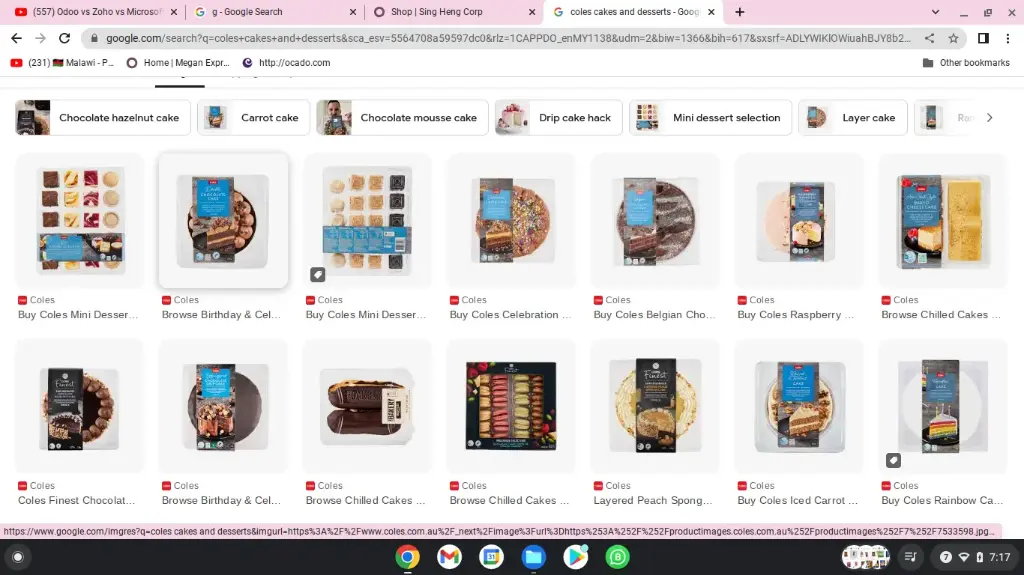Open first Coles Mini Dessert image
Image resolution: width=1024 pixels, height=575 pixels.
[80, 221]
